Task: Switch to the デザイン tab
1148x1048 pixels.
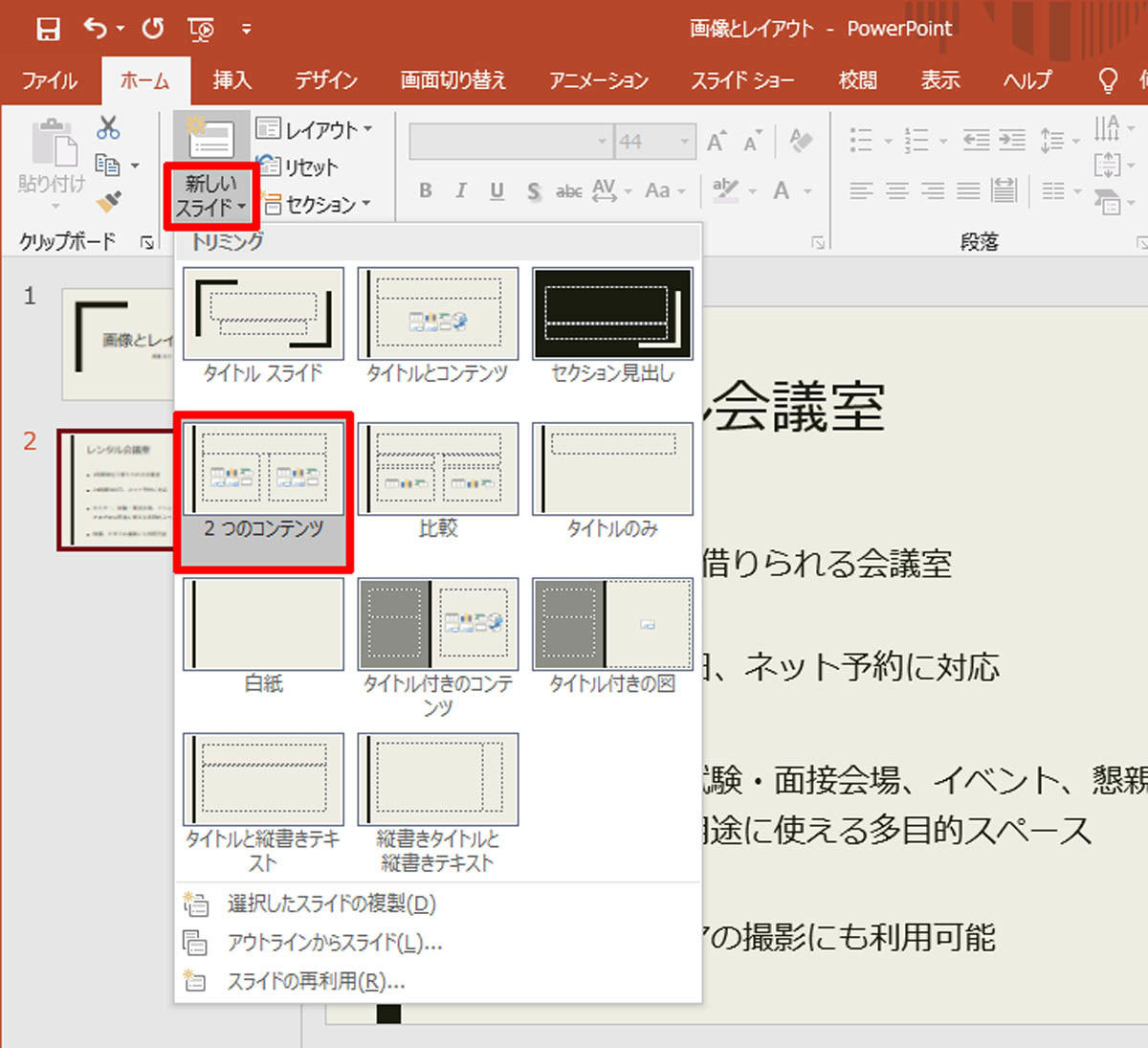Action: pos(325,80)
